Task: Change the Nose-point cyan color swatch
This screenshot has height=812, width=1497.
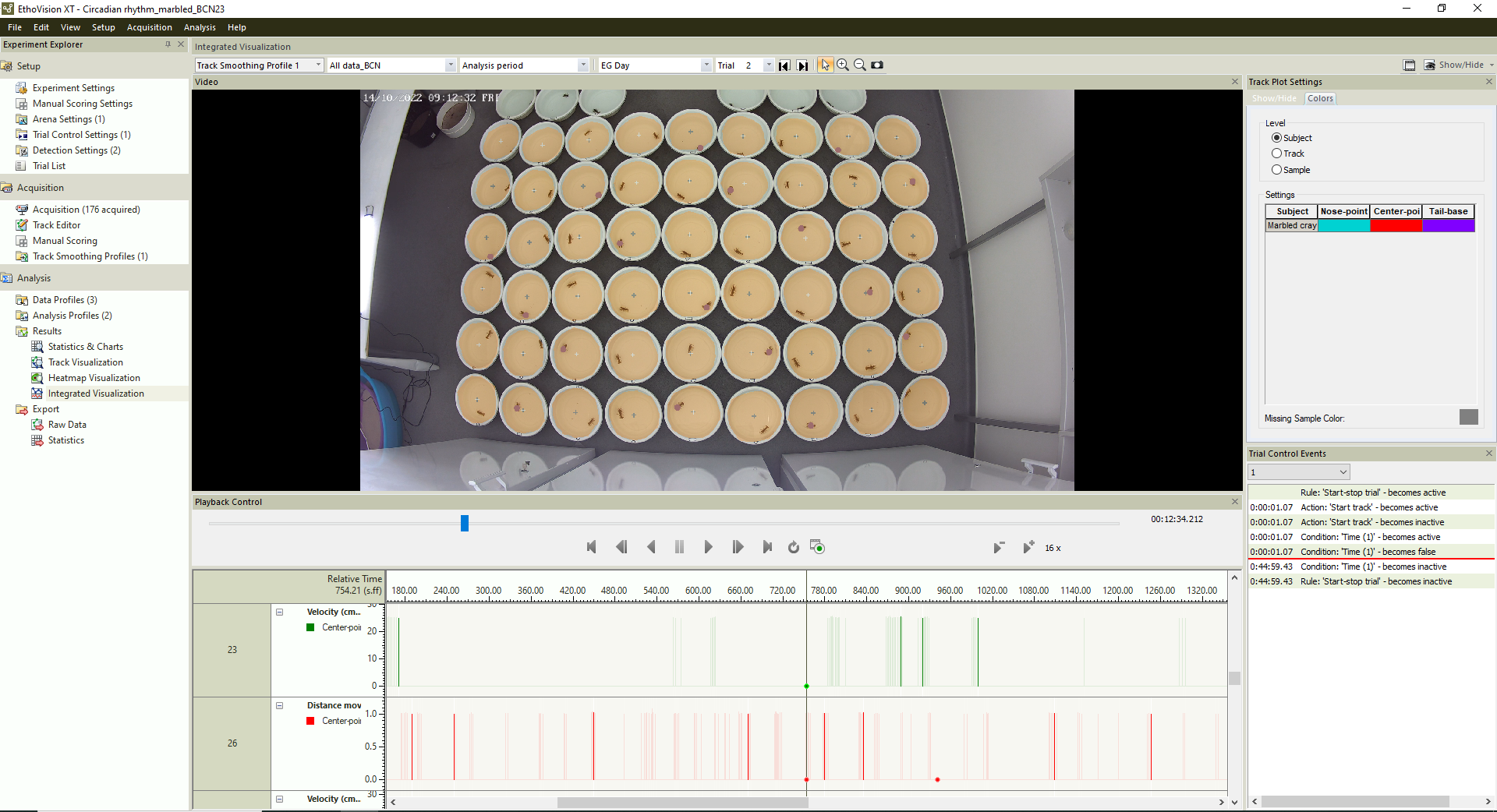Action: [1344, 226]
